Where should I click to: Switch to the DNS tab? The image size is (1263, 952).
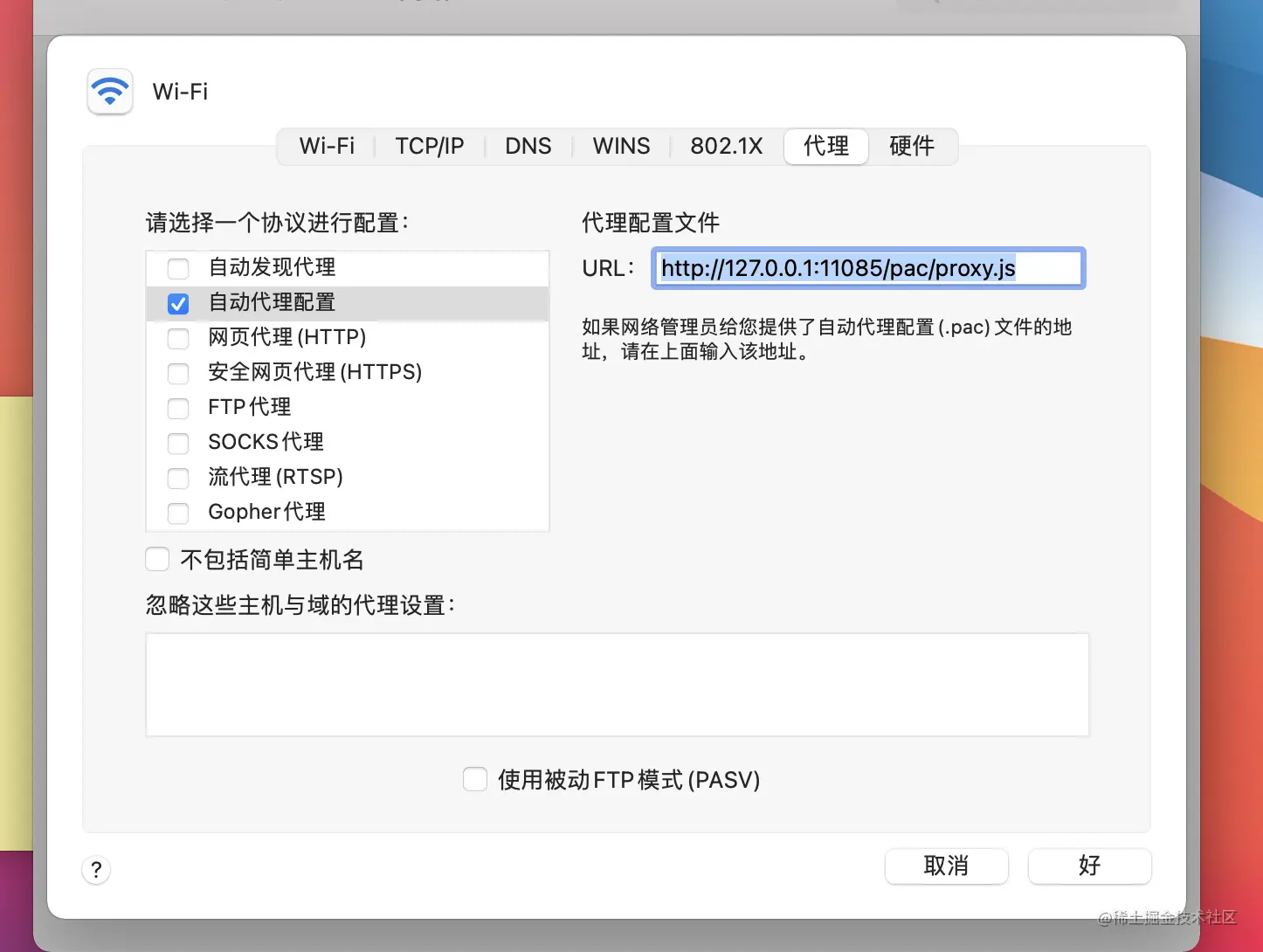[528, 146]
